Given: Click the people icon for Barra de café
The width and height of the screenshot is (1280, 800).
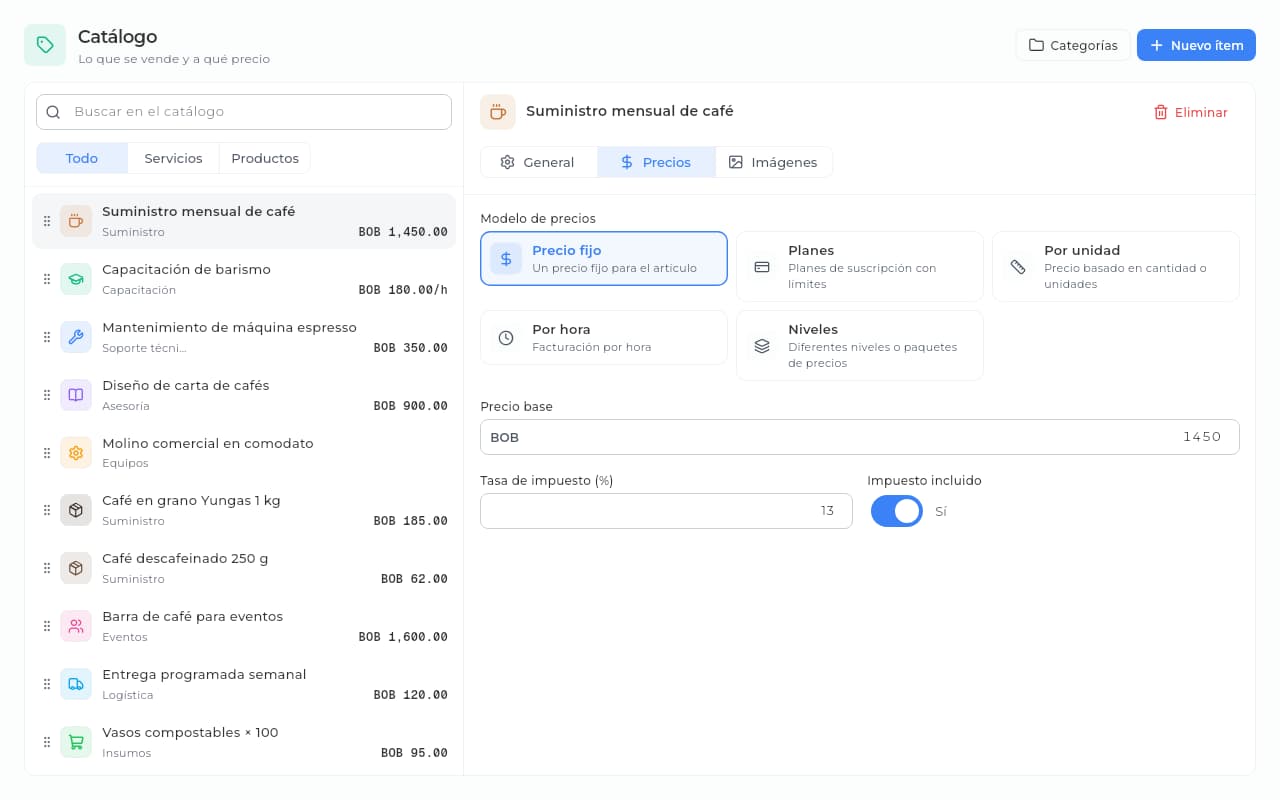Looking at the screenshot, I should pyautogui.click(x=76, y=626).
